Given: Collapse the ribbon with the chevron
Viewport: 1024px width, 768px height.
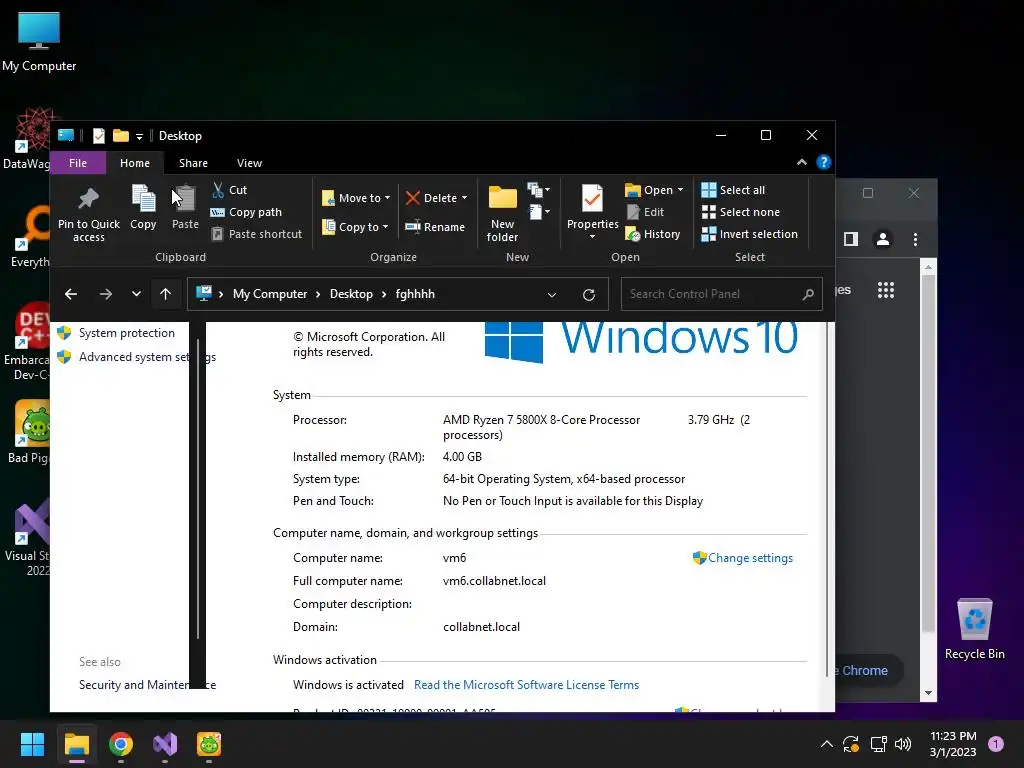Looking at the screenshot, I should [x=801, y=163].
